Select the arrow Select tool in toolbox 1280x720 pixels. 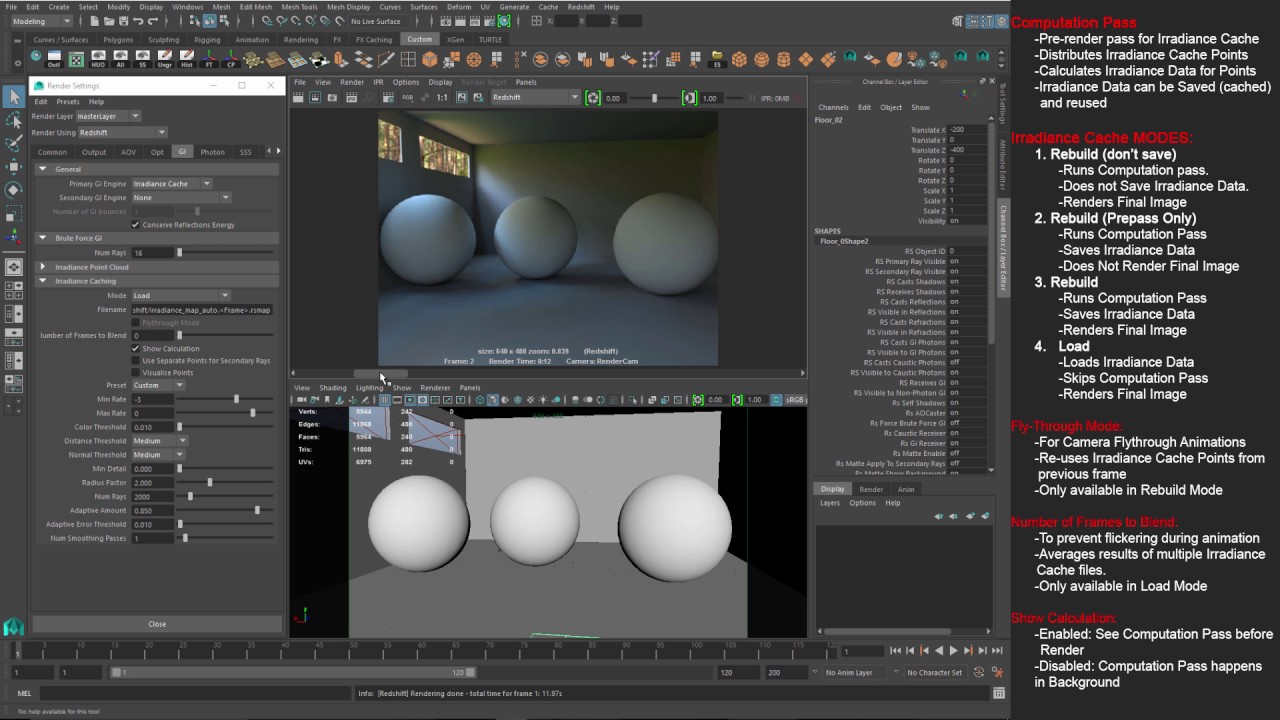tap(14, 96)
